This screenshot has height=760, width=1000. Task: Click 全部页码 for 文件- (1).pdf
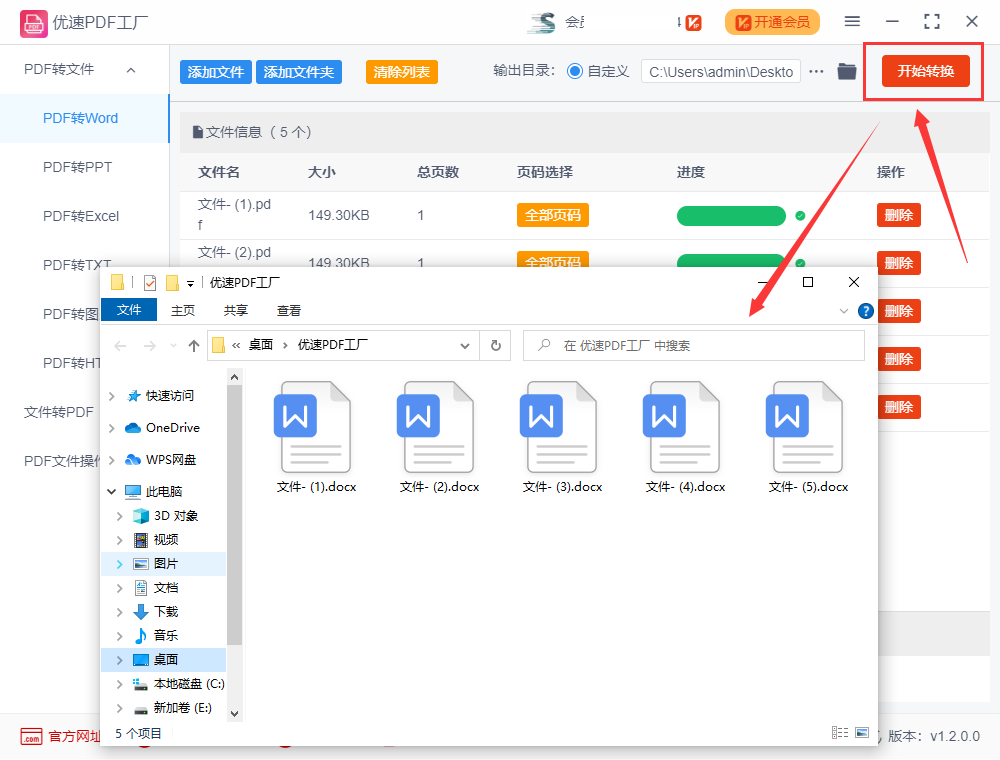[552, 216]
